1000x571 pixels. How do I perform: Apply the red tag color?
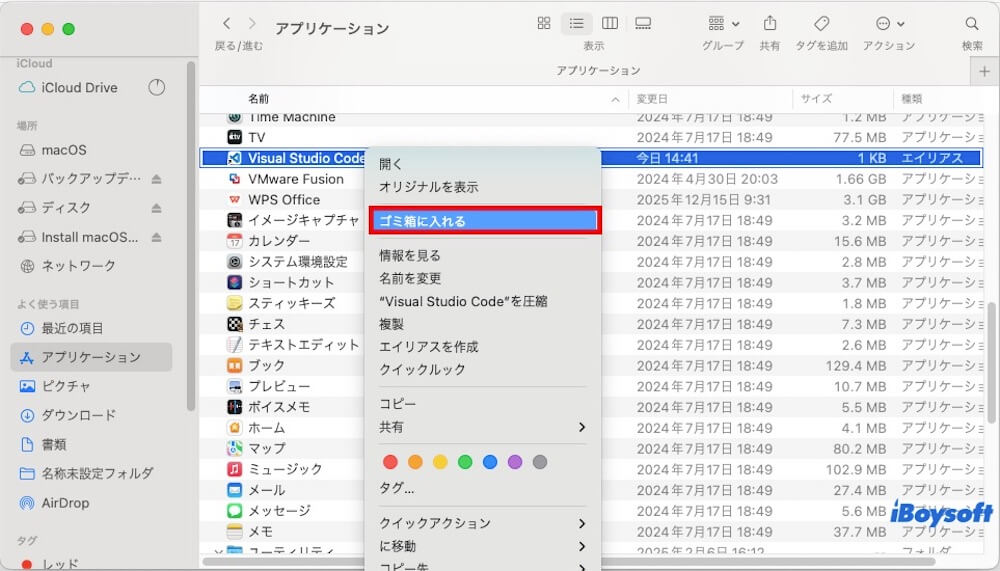click(x=390, y=462)
